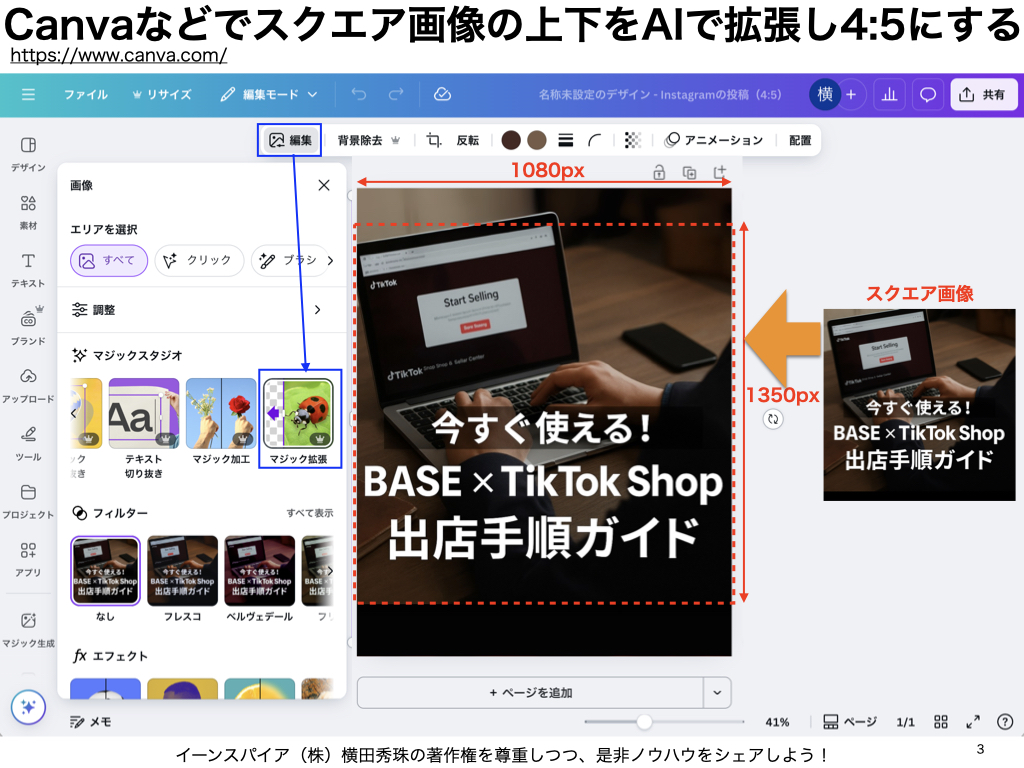
Task: Click the 41% zoom value
Action: tap(777, 722)
